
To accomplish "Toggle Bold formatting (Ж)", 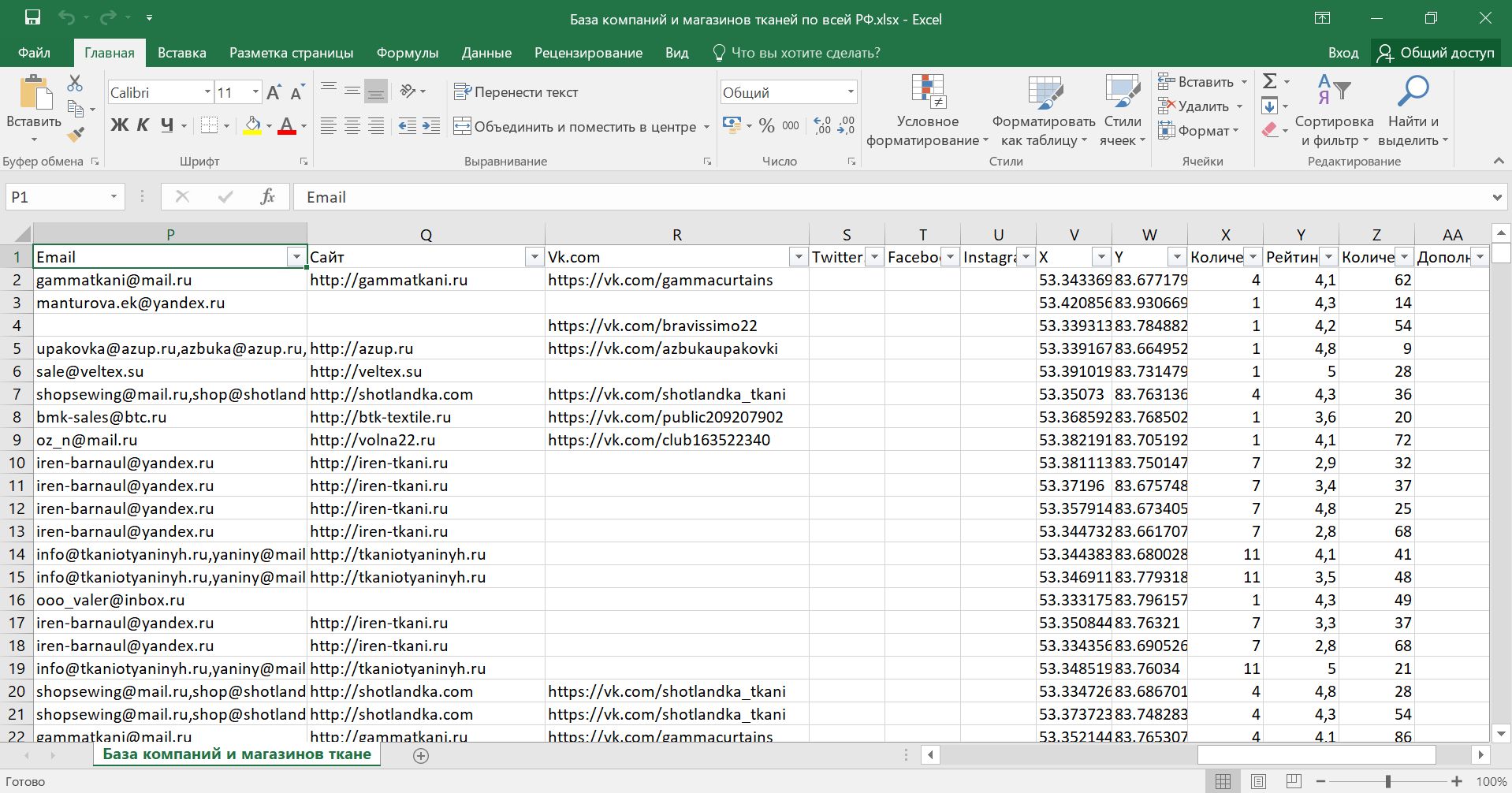I will pos(119,125).
